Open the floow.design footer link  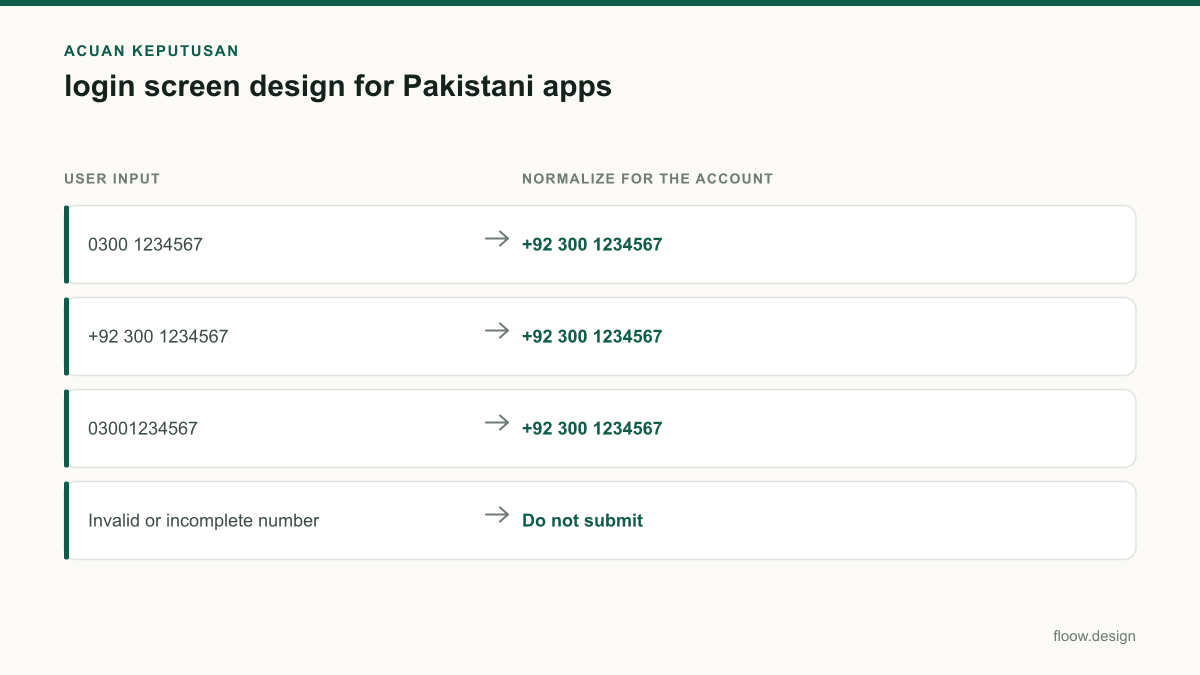pyautogui.click(x=1094, y=636)
